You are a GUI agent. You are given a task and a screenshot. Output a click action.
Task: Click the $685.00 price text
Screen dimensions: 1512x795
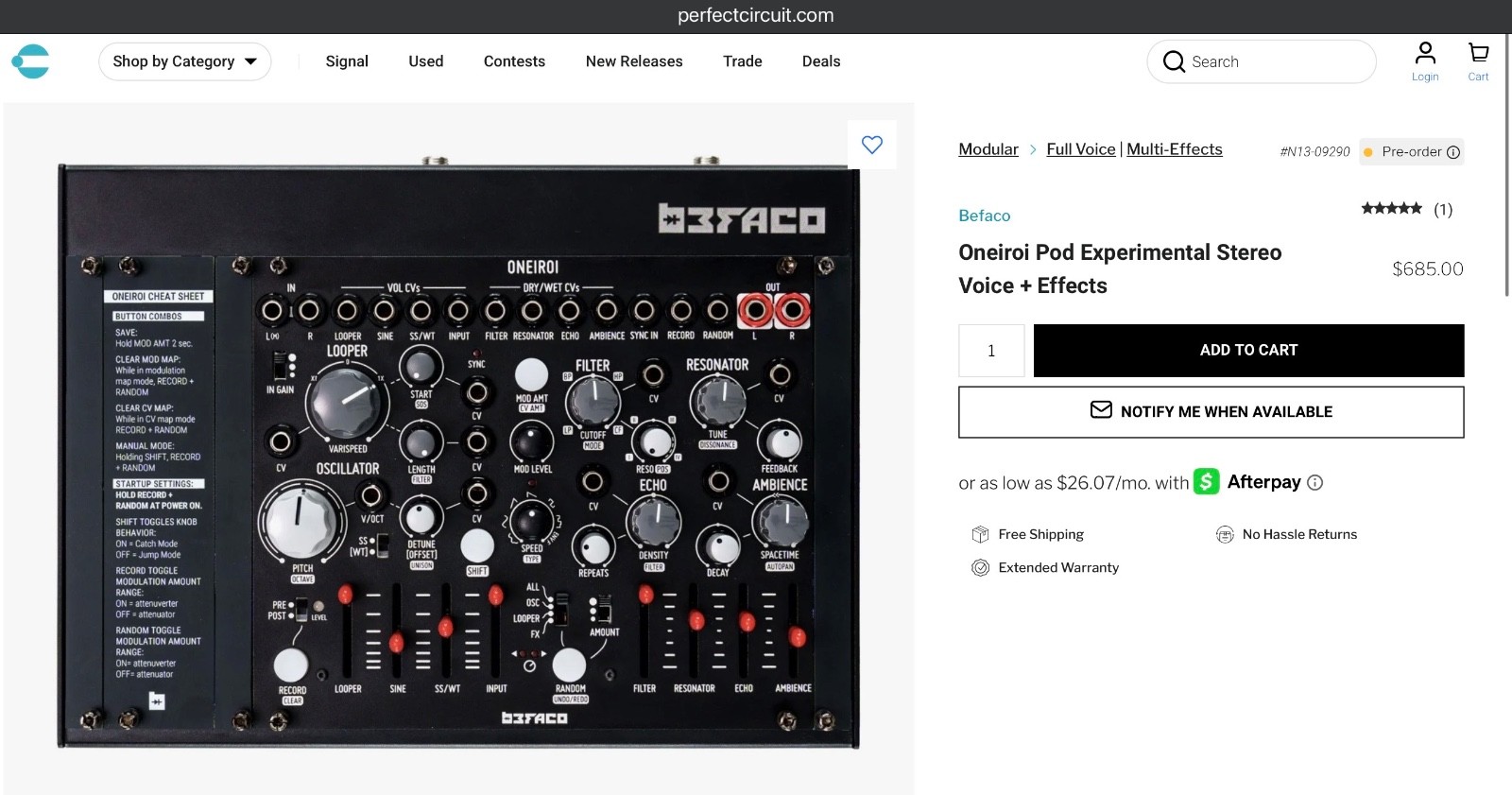pyautogui.click(x=1427, y=269)
